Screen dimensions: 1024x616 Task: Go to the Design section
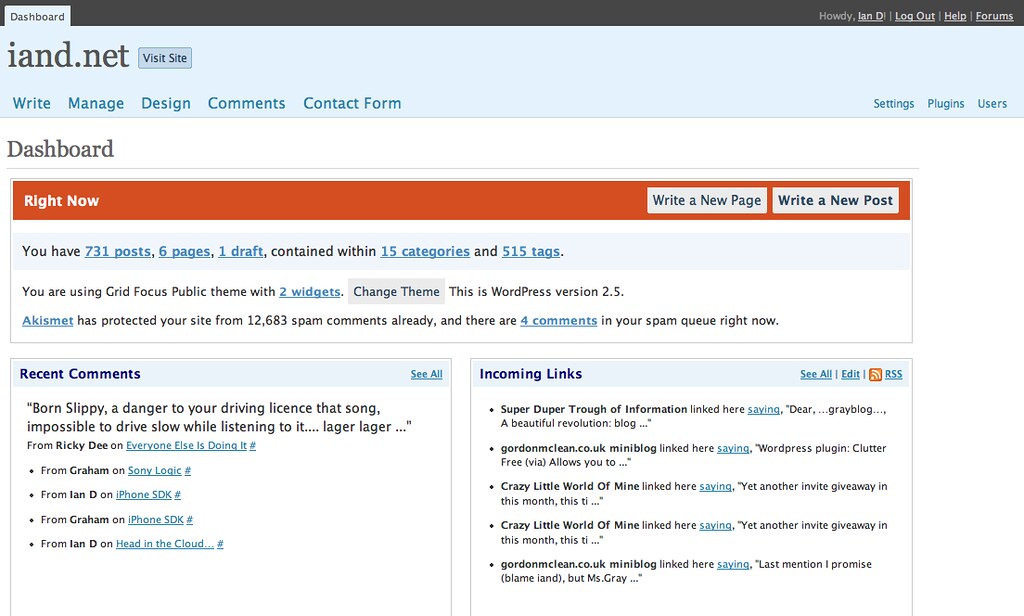pyautogui.click(x=166, y=103)
